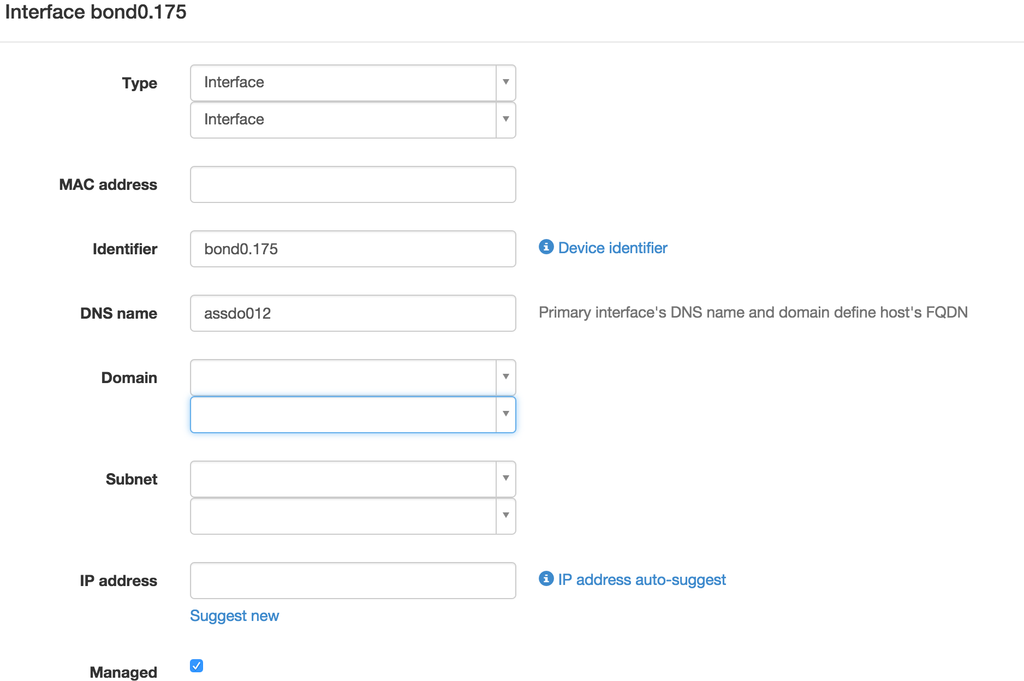Click into the Identifier field containing bond0.175

[353, 249]
